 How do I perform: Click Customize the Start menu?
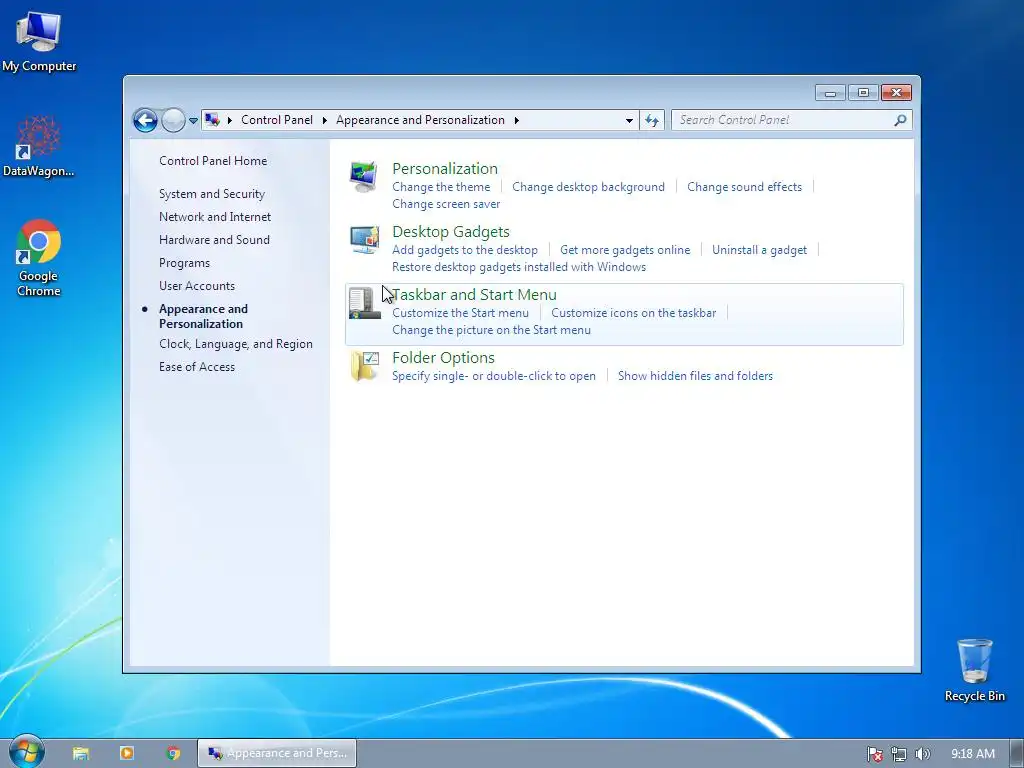point(460,313)
